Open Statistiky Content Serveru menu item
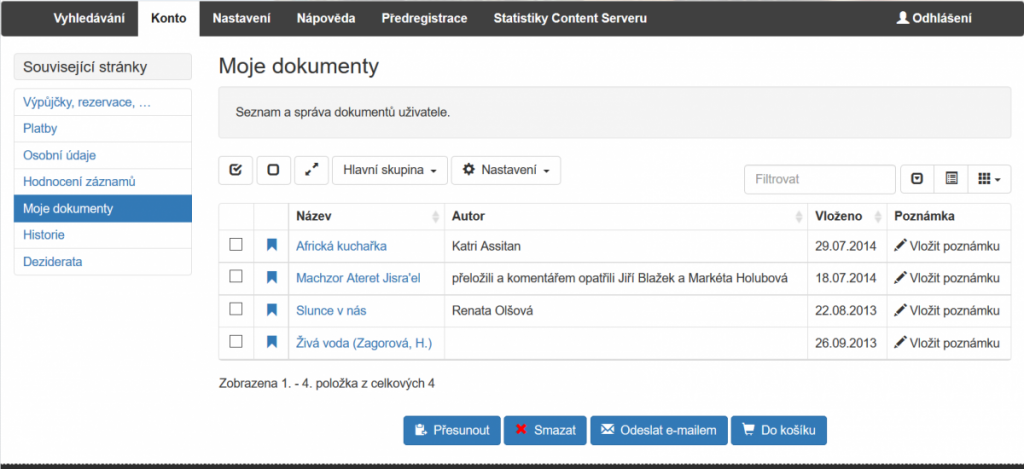 click(x=570, y=18)
